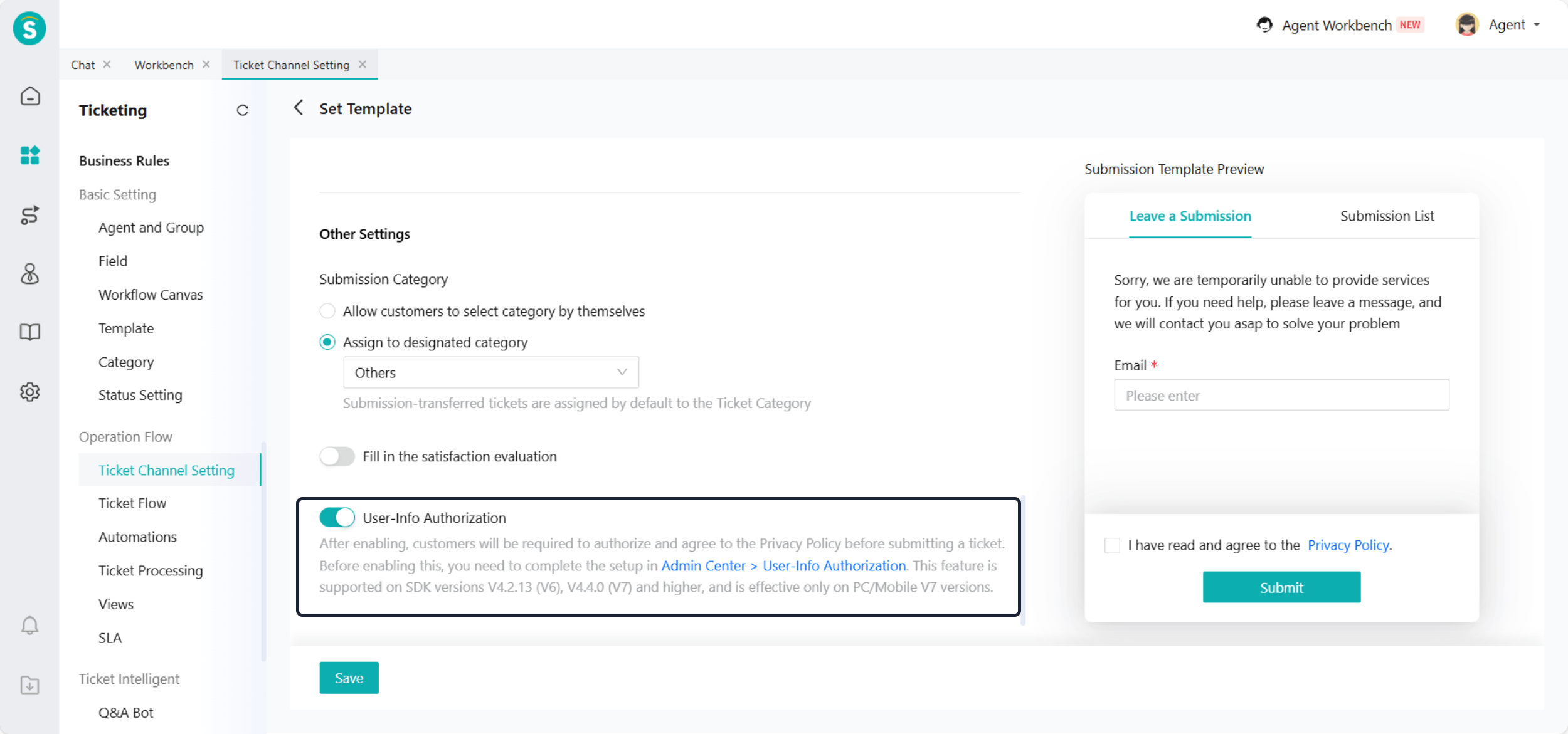Switch to the Workbench tab
Viewport: 1568px width, 734px height.
164,65
